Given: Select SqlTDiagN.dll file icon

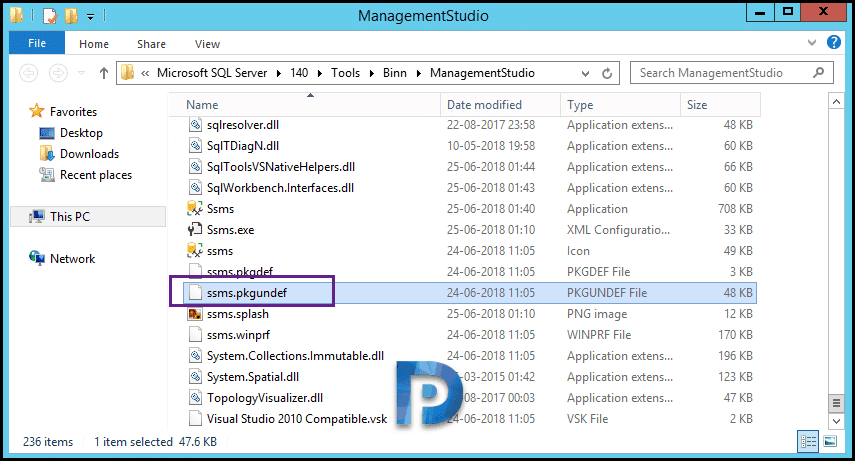Looking at the screenshot, I should pos(195,146).
